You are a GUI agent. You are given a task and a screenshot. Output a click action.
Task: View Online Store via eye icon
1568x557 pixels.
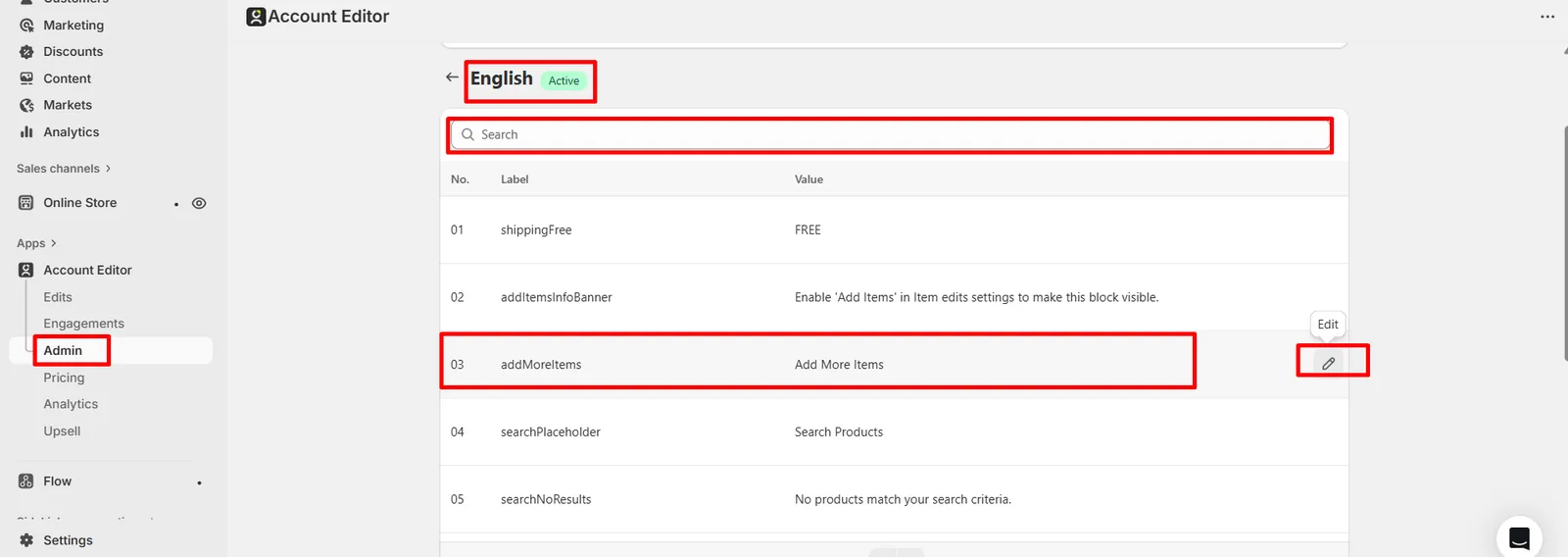tap(199, 203)
